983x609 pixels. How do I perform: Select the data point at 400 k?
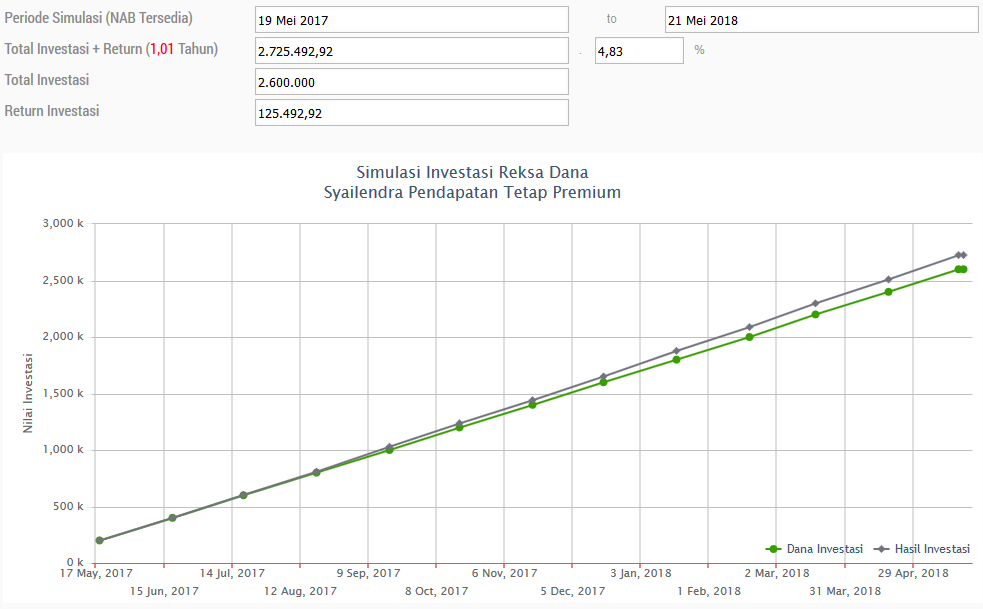[172, 518]
